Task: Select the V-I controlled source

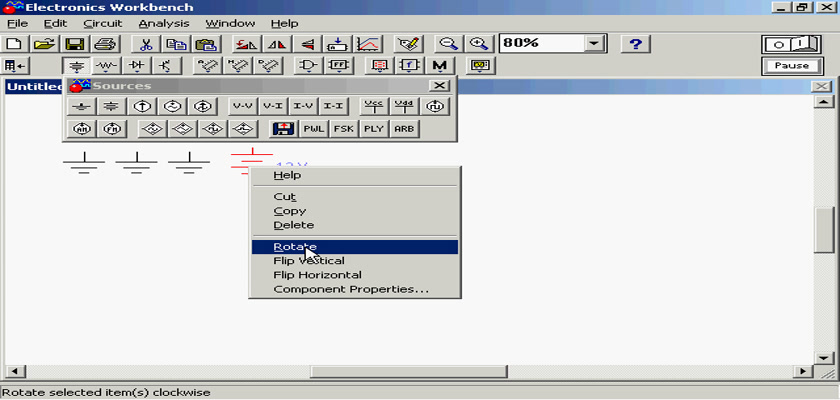Action: [x=273, y=107]
